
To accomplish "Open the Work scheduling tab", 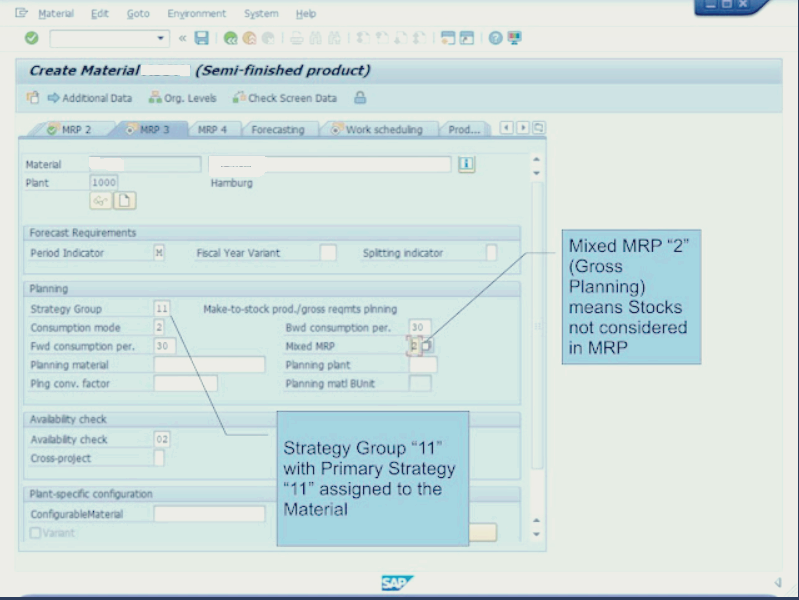I will tap(378, 129).
